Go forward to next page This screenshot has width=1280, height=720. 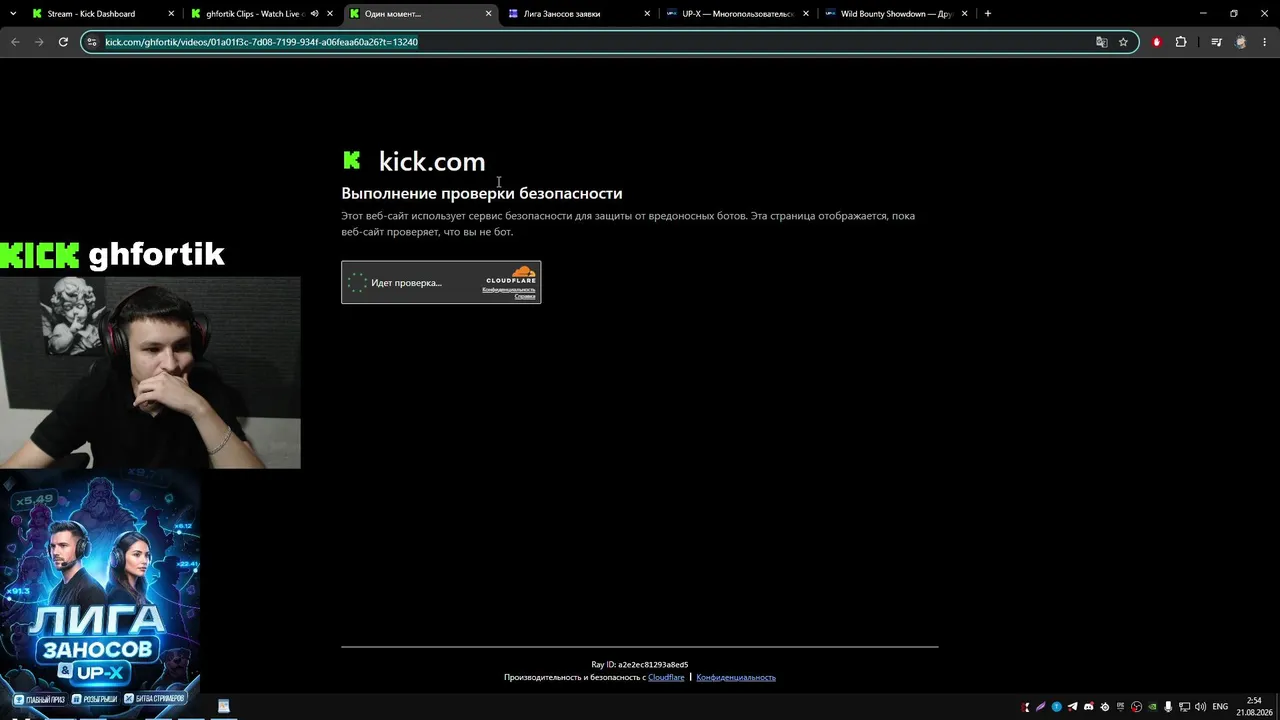pyautogui.click(x=39, y=42)
